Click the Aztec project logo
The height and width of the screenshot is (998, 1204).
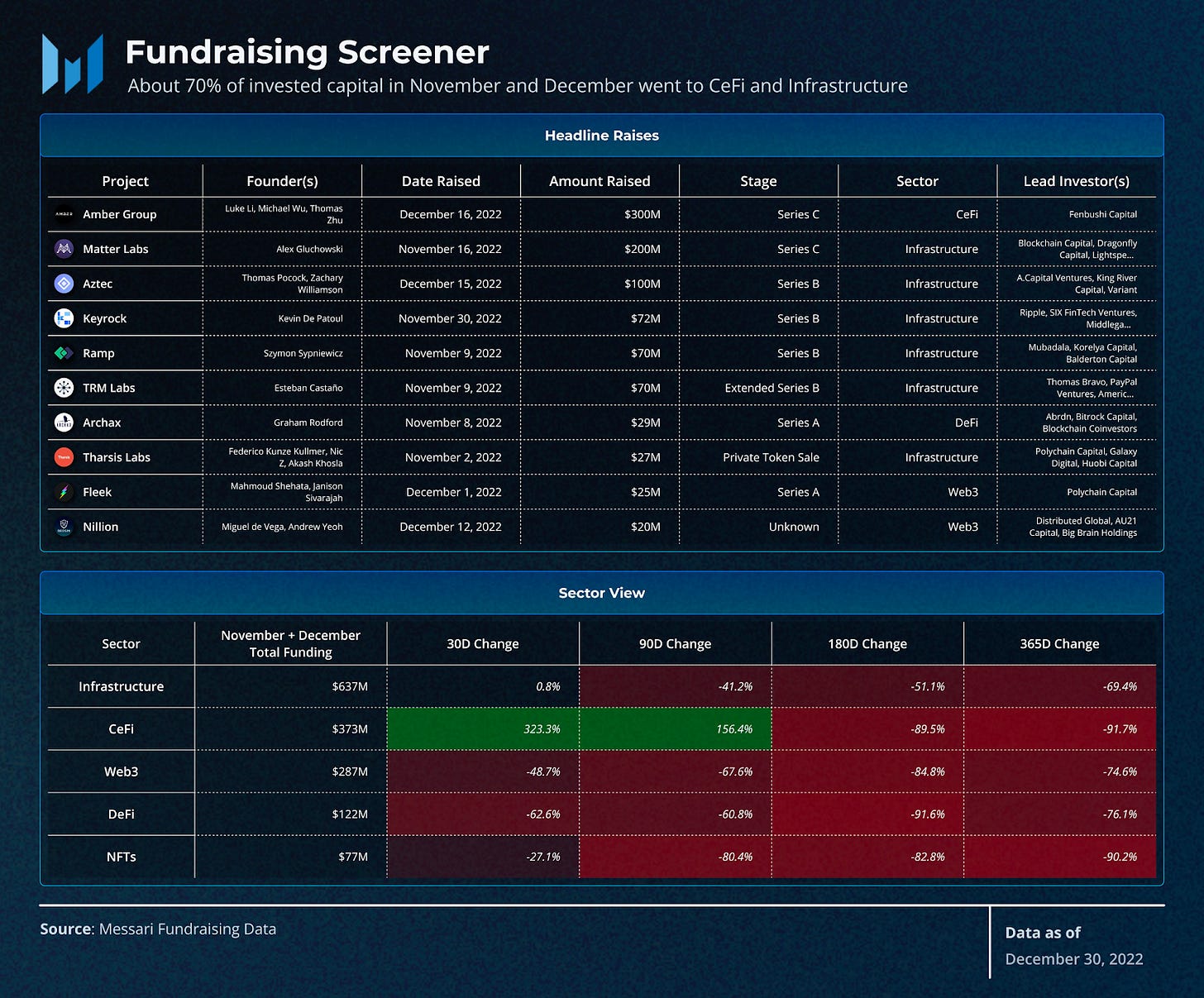[x=64, y=284]
